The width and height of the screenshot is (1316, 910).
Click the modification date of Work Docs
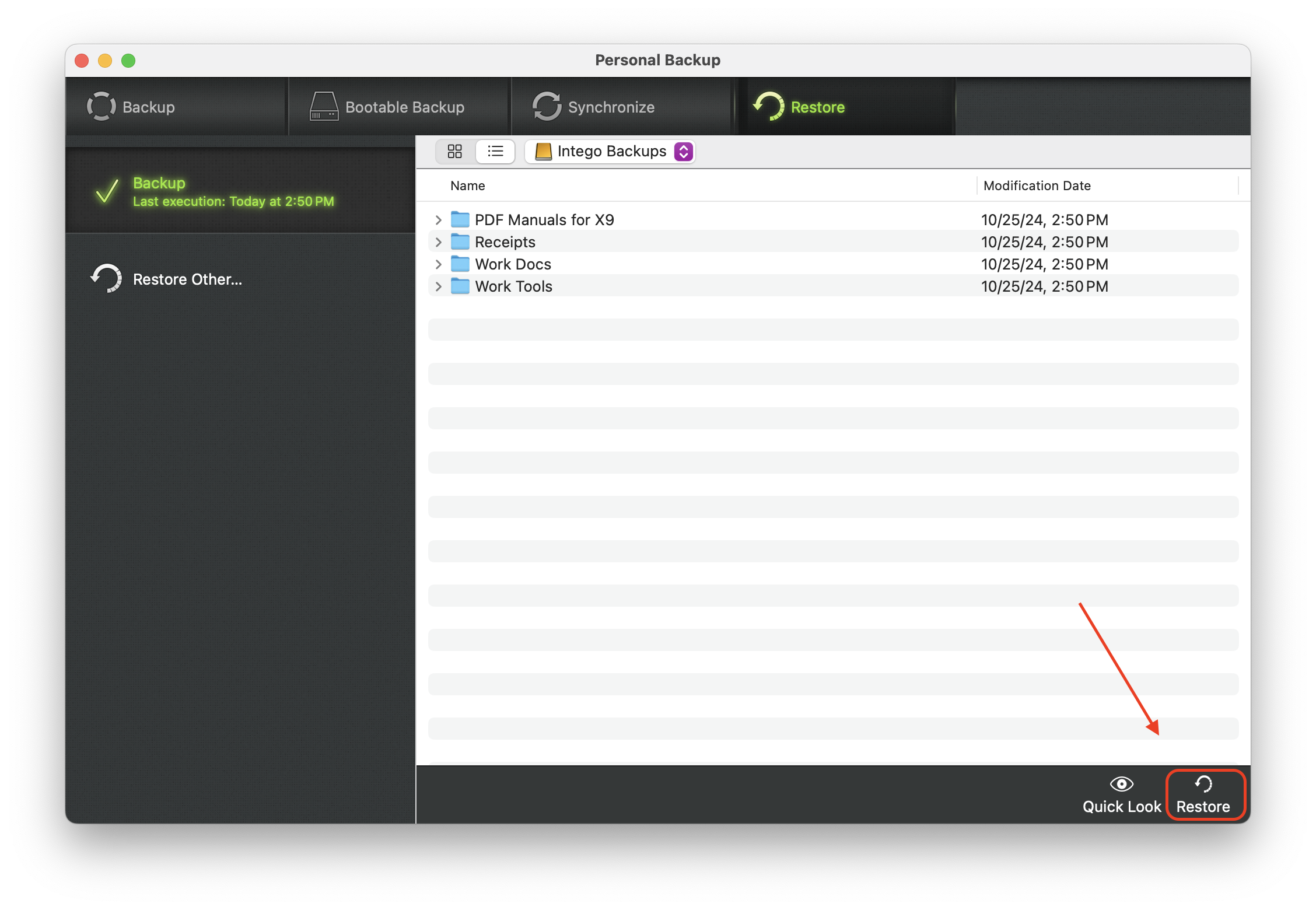[x=1045, y=264]
